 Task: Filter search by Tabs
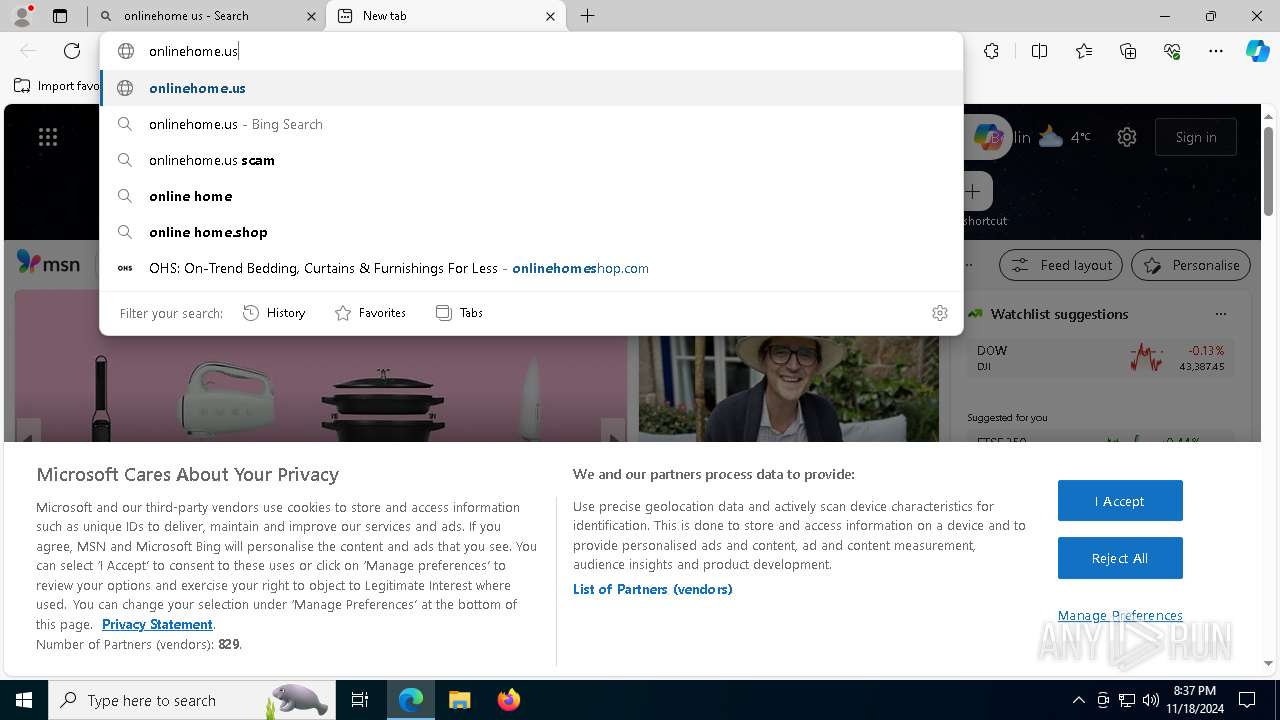(459, 313)
